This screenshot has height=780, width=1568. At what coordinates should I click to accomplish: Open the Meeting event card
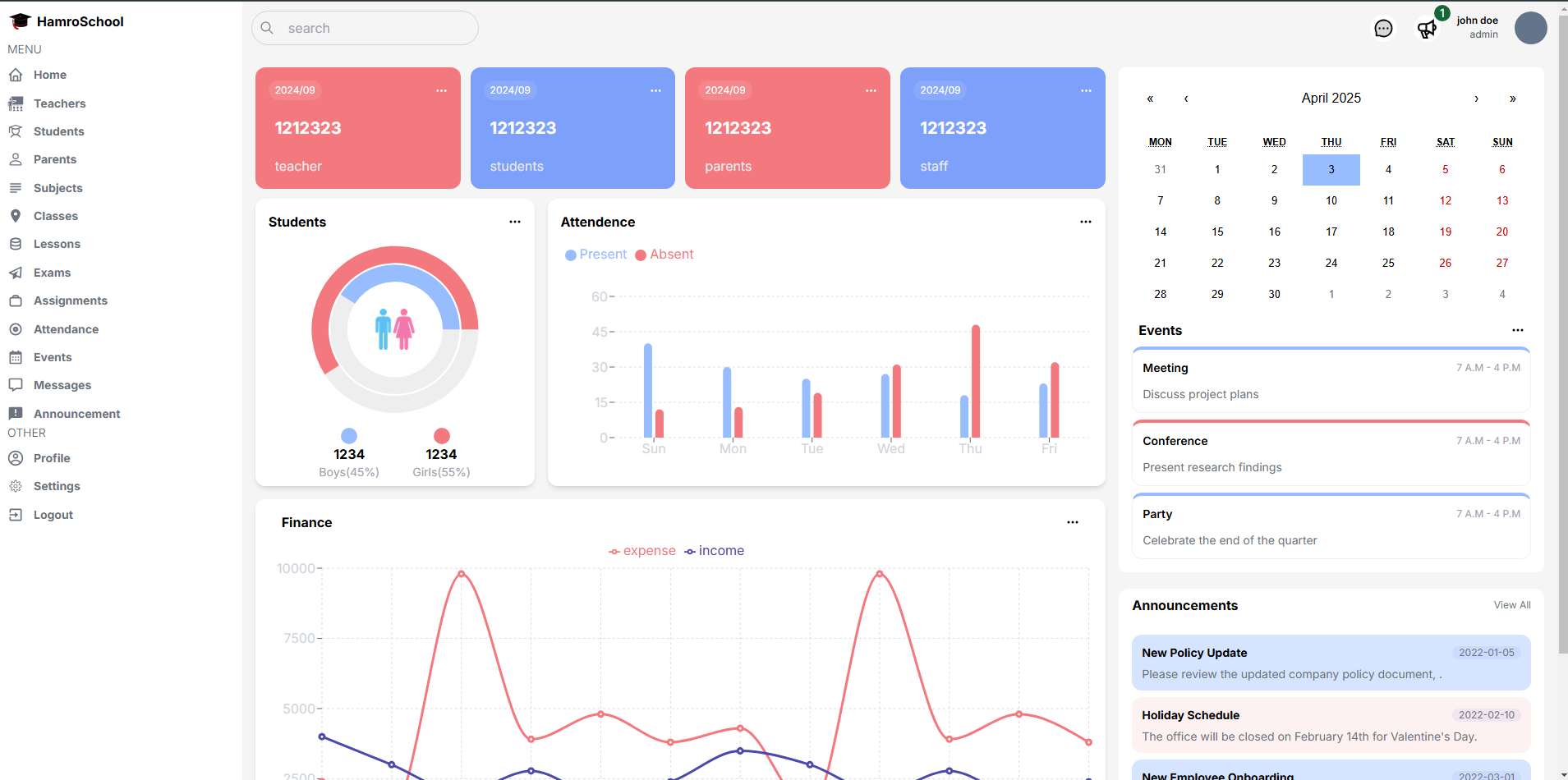point(1331,380)
